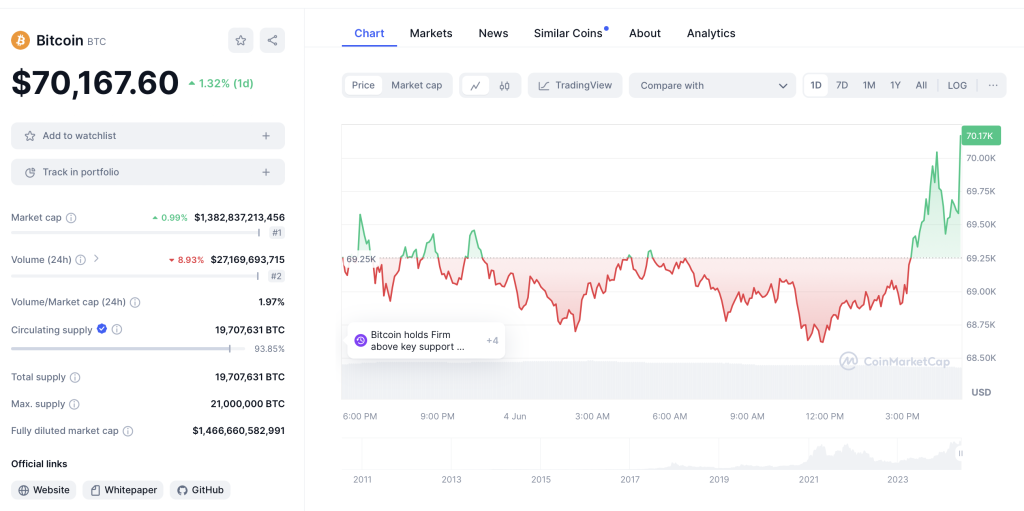Image resolution: width=1024 pixels, height=511 pixels.
Task: Open the Analytics tab
Action: click(x=711, y=33)
